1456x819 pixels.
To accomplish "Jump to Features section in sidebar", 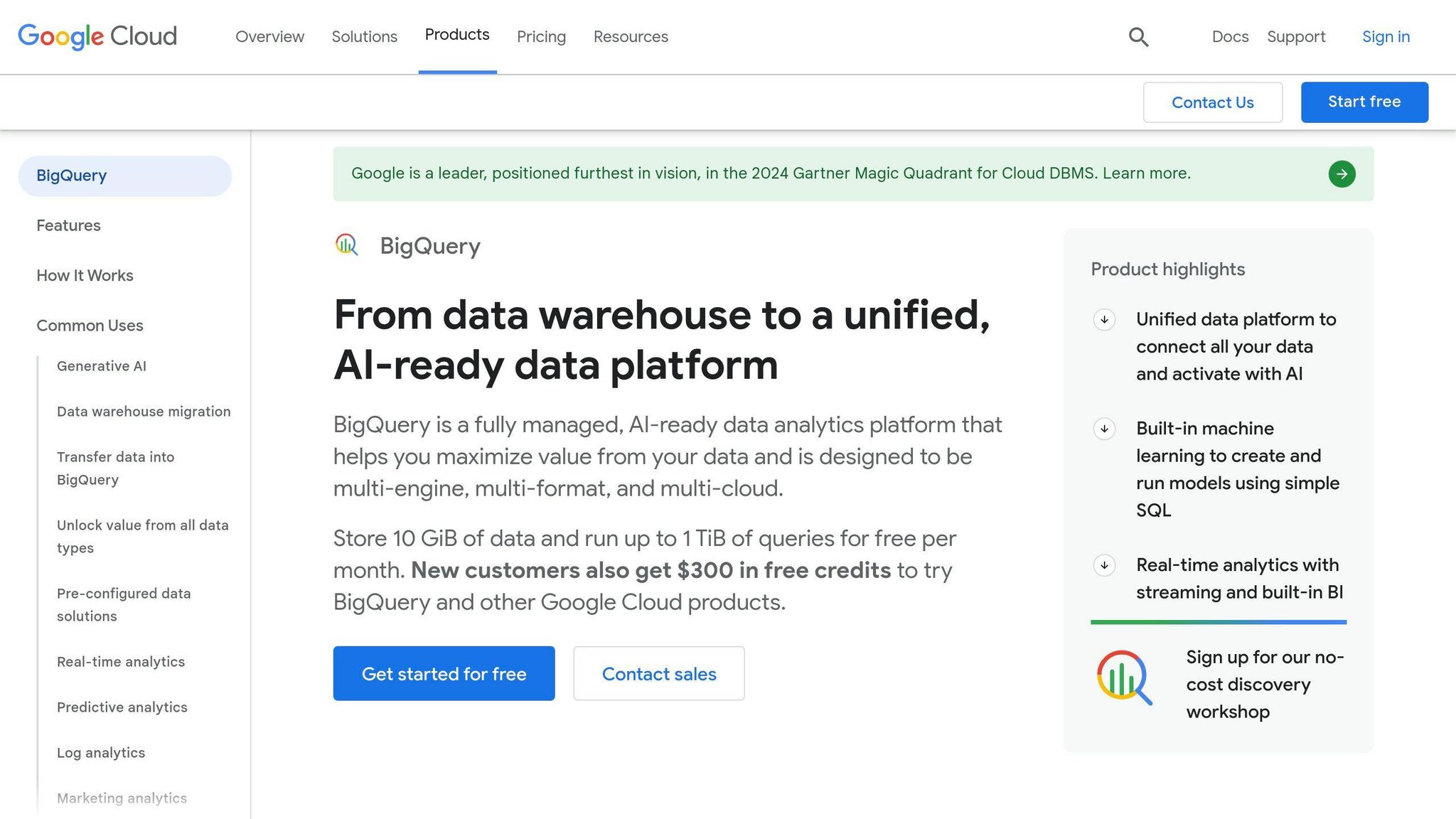I will tap(68, 225).
